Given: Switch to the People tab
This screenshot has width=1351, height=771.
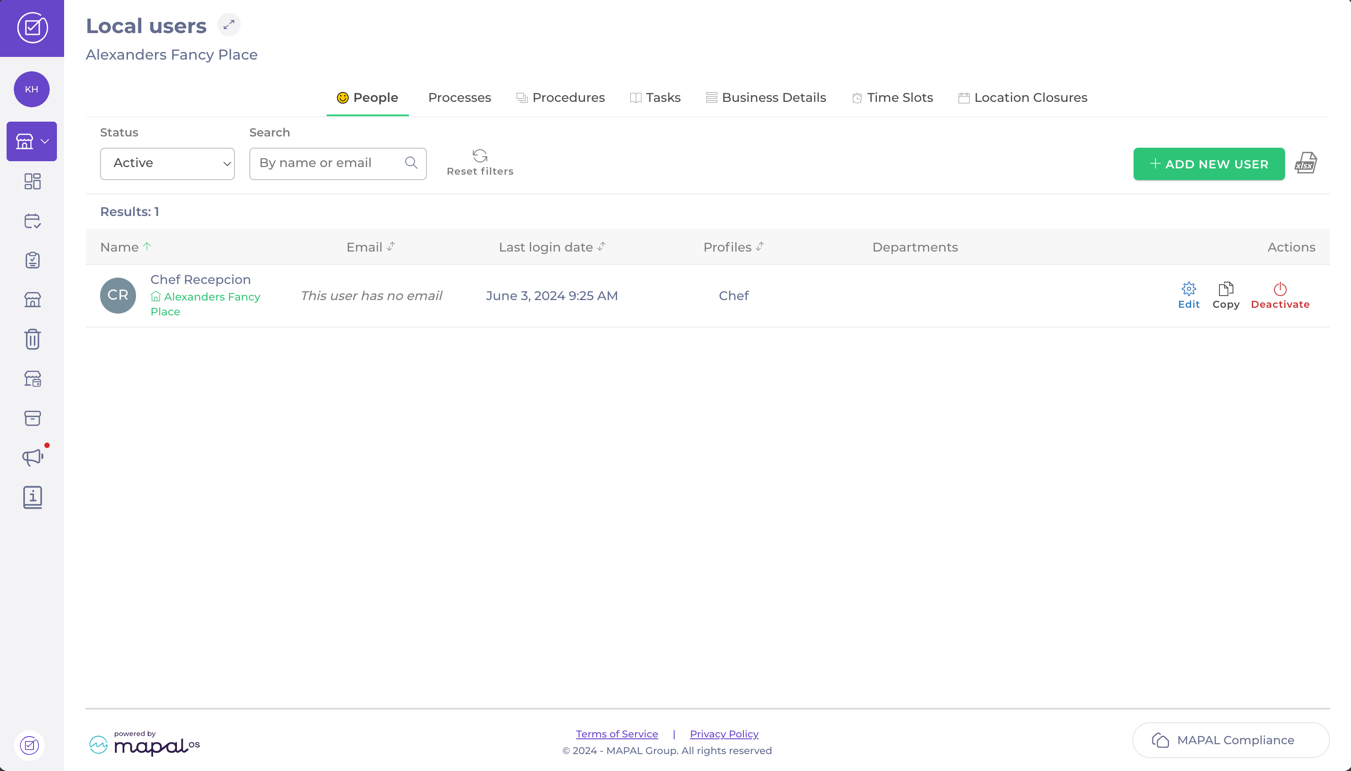Looking at the screenshot, I should click(367, 98).
